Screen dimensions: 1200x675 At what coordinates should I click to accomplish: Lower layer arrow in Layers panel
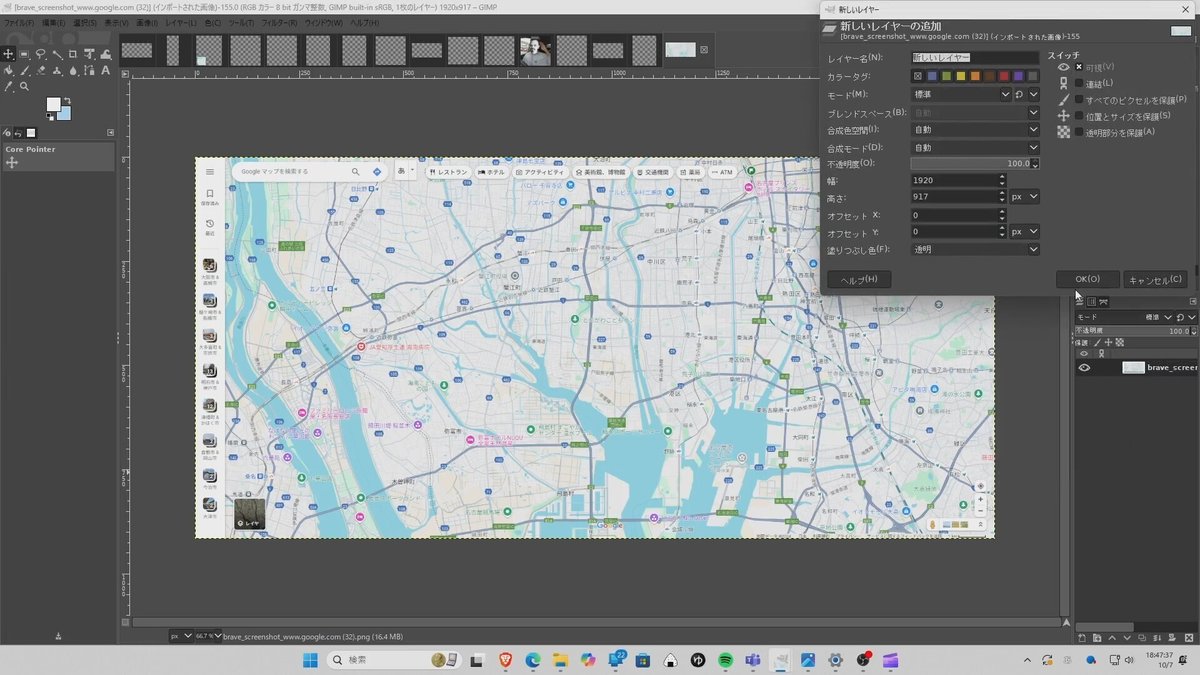coord(1127,638)
